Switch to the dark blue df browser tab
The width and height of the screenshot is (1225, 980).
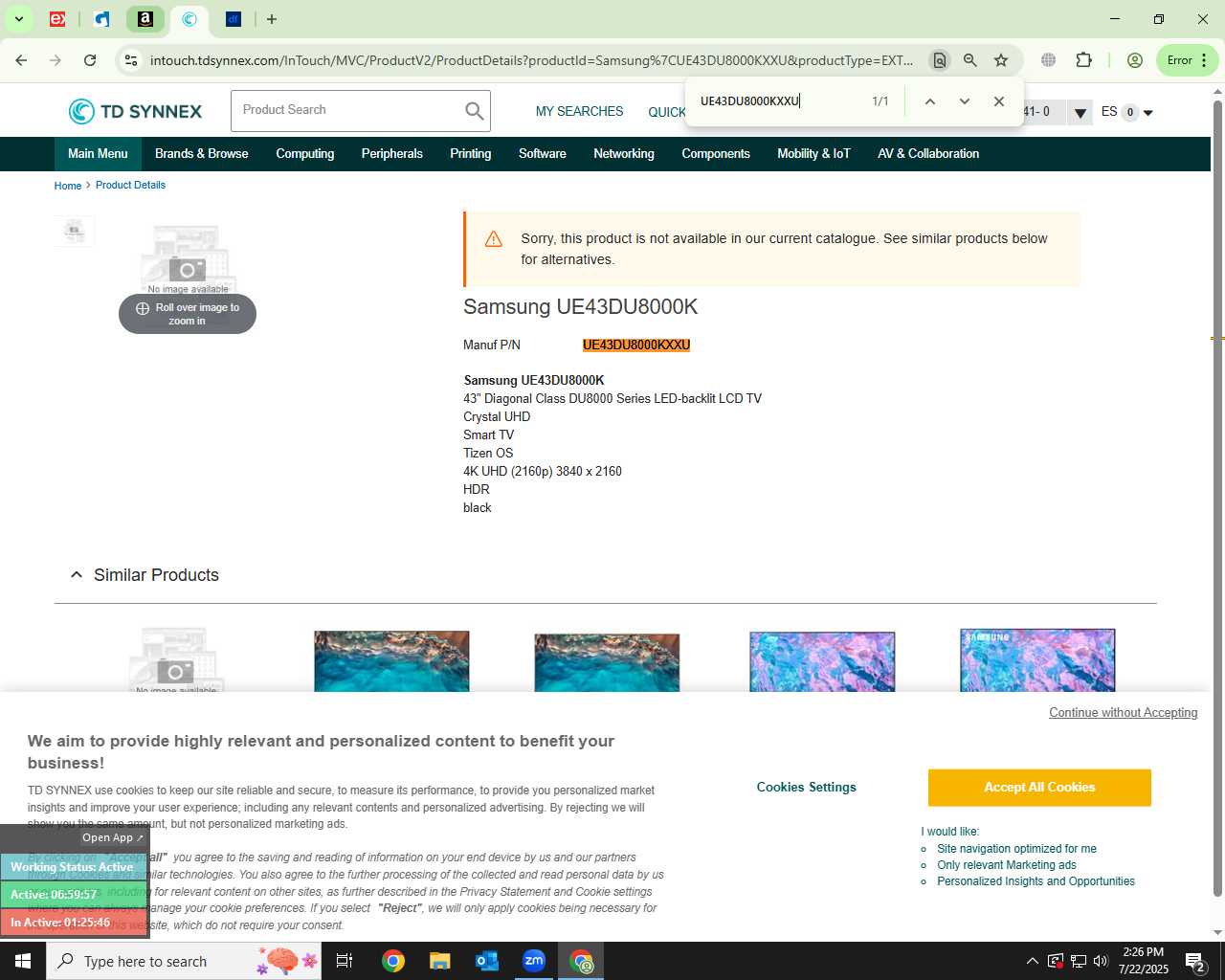tap(234, 19)
